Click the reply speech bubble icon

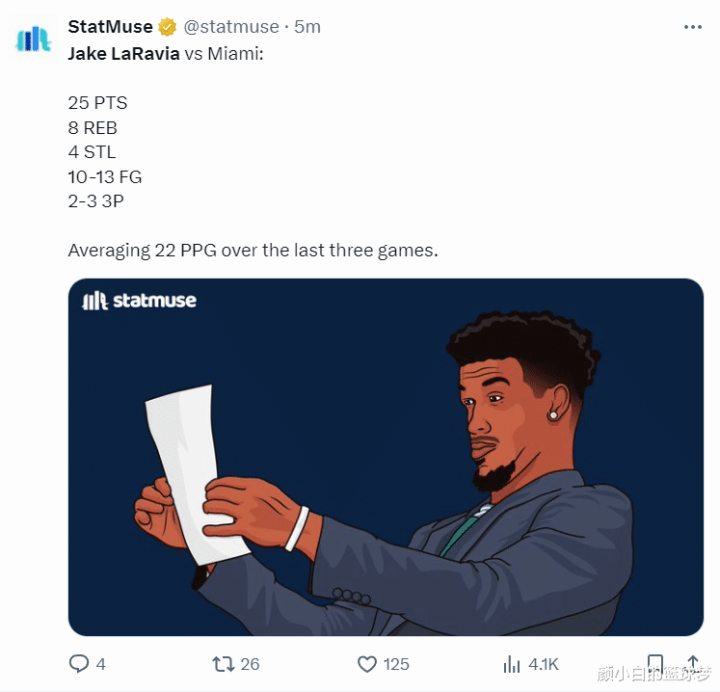point(78,663)
